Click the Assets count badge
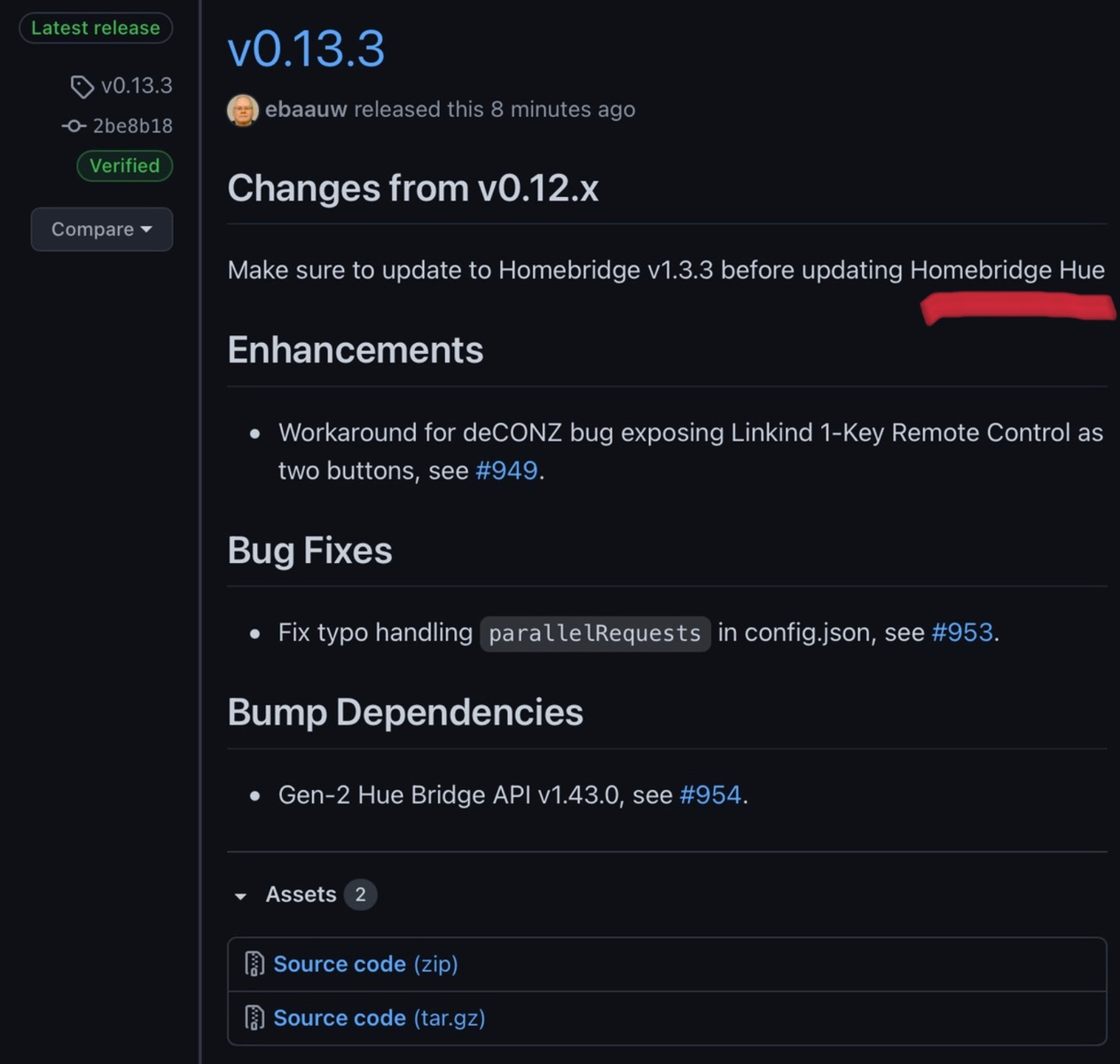This screenshot has height=1064, width=1120. point(360,895)
